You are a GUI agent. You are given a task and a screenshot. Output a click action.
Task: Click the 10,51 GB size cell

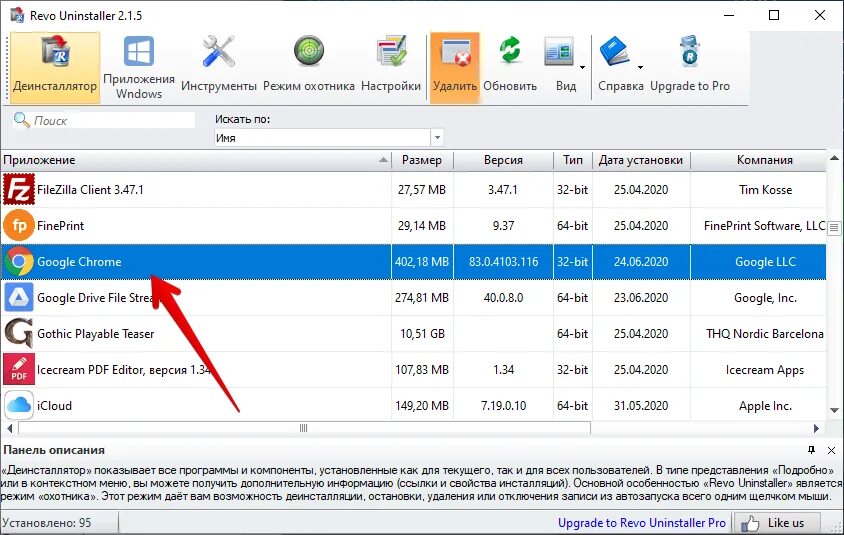pyautogui.click(x=422, y=334)
